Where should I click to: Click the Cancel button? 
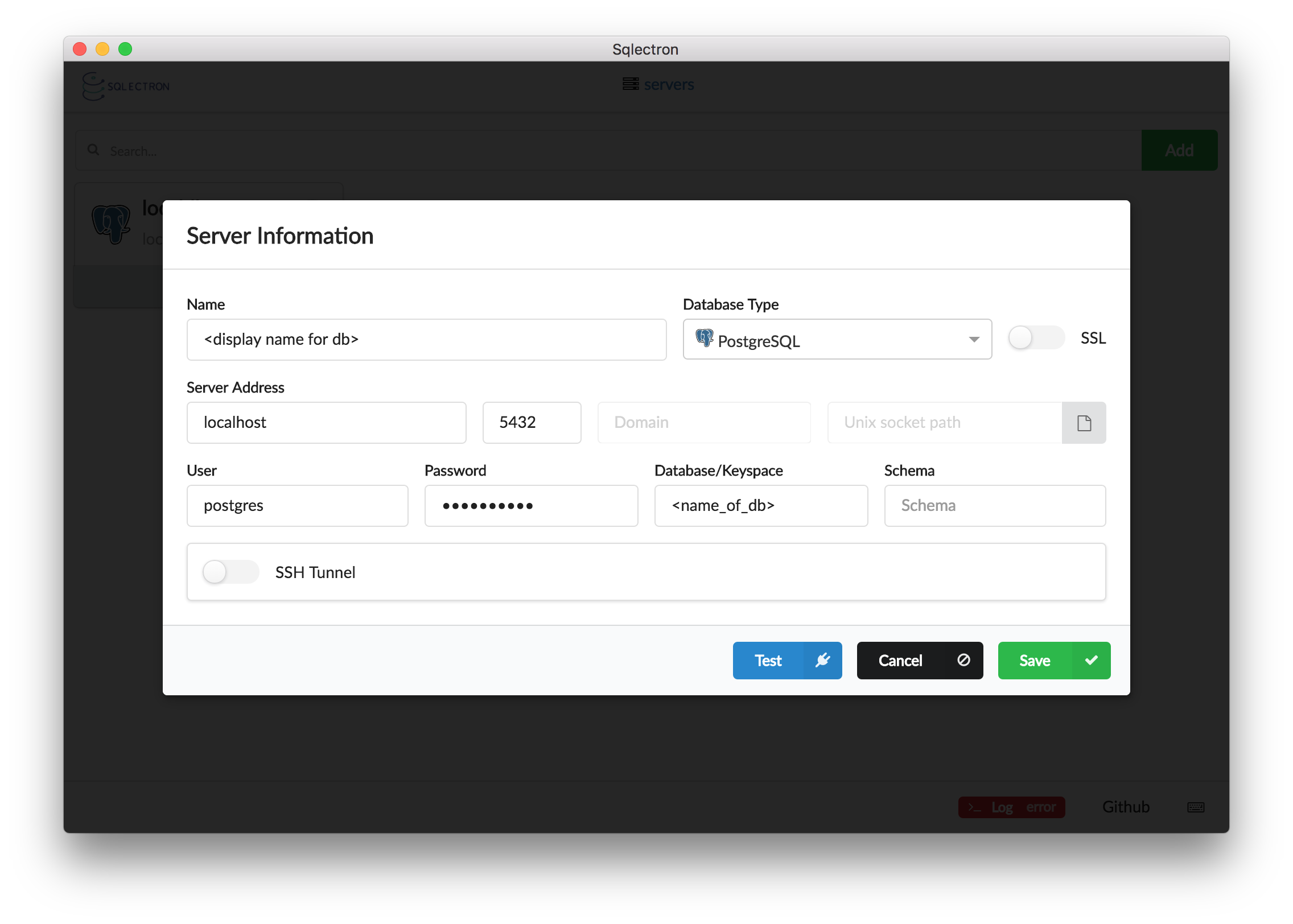tap(920, 661)
